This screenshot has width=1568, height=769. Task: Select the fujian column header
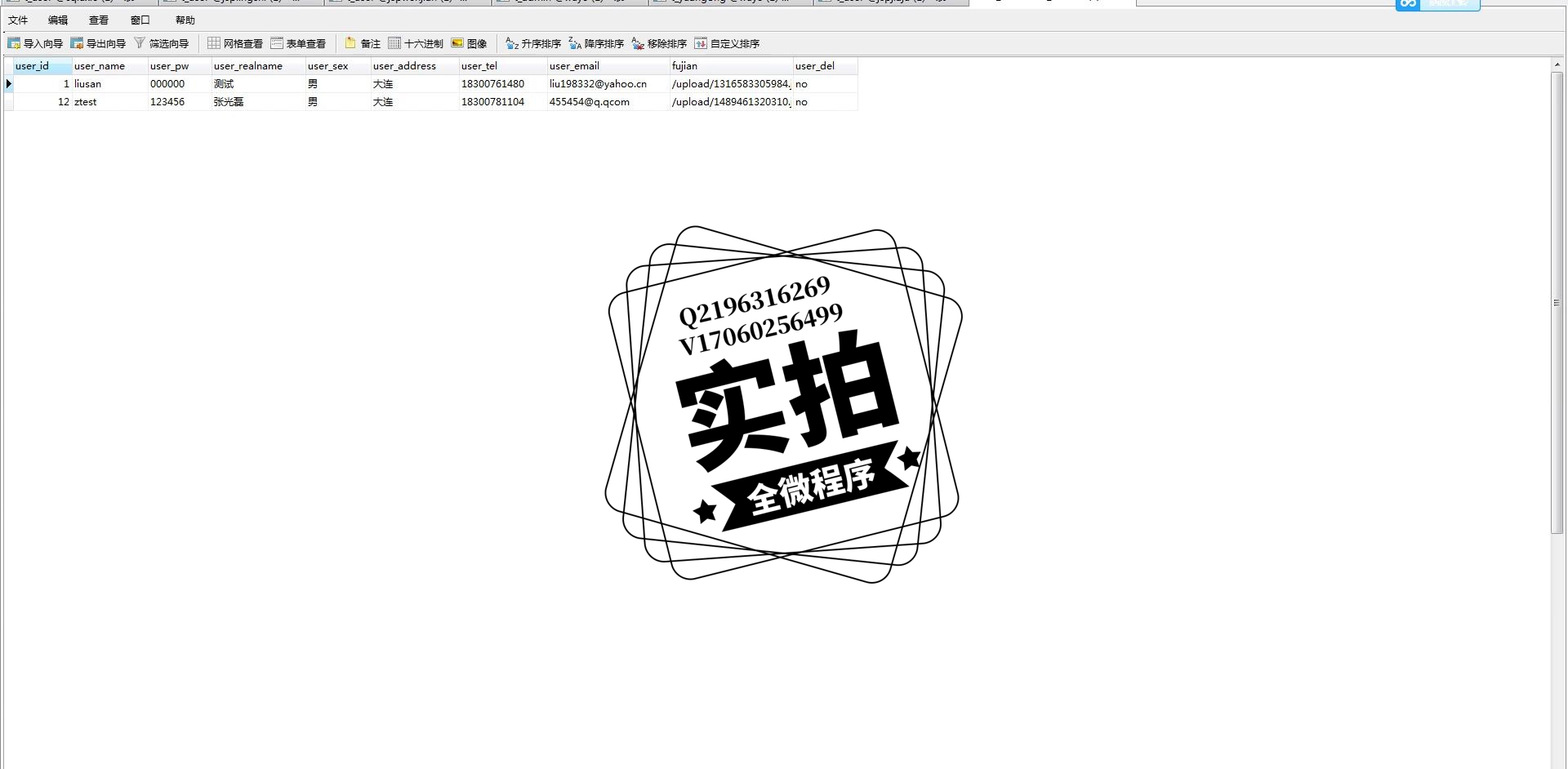tap(732, 66)
